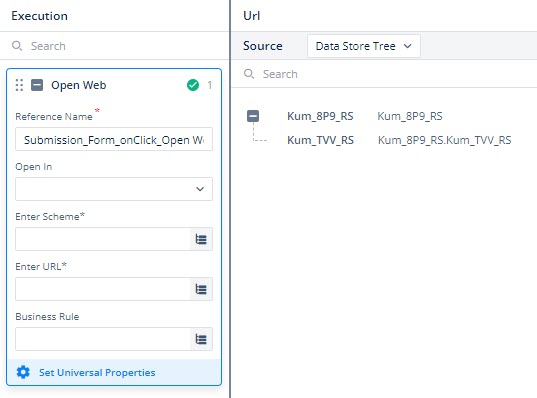Click the gear icon for universal properties
Image resolution: width=537 pixels, height=398 pixels.
pos(23,372)
